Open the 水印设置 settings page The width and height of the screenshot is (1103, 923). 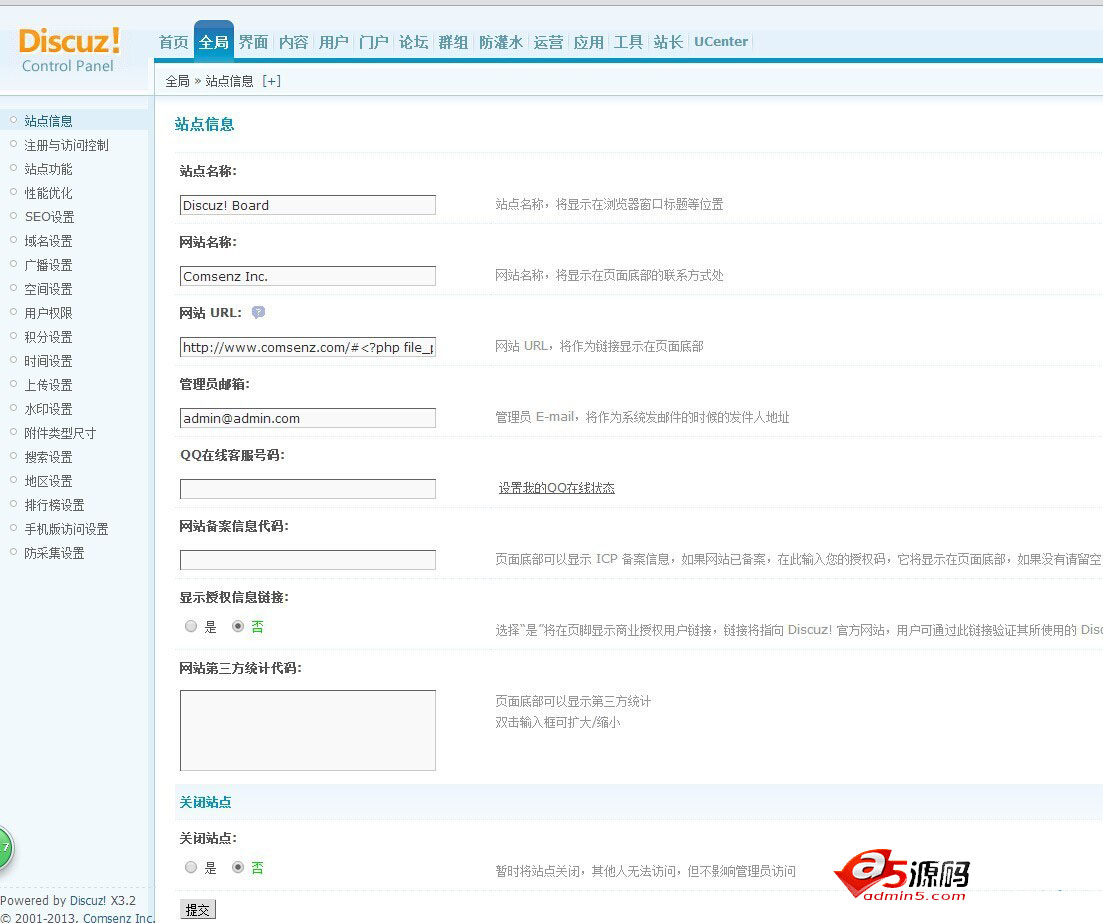point(47,409)
